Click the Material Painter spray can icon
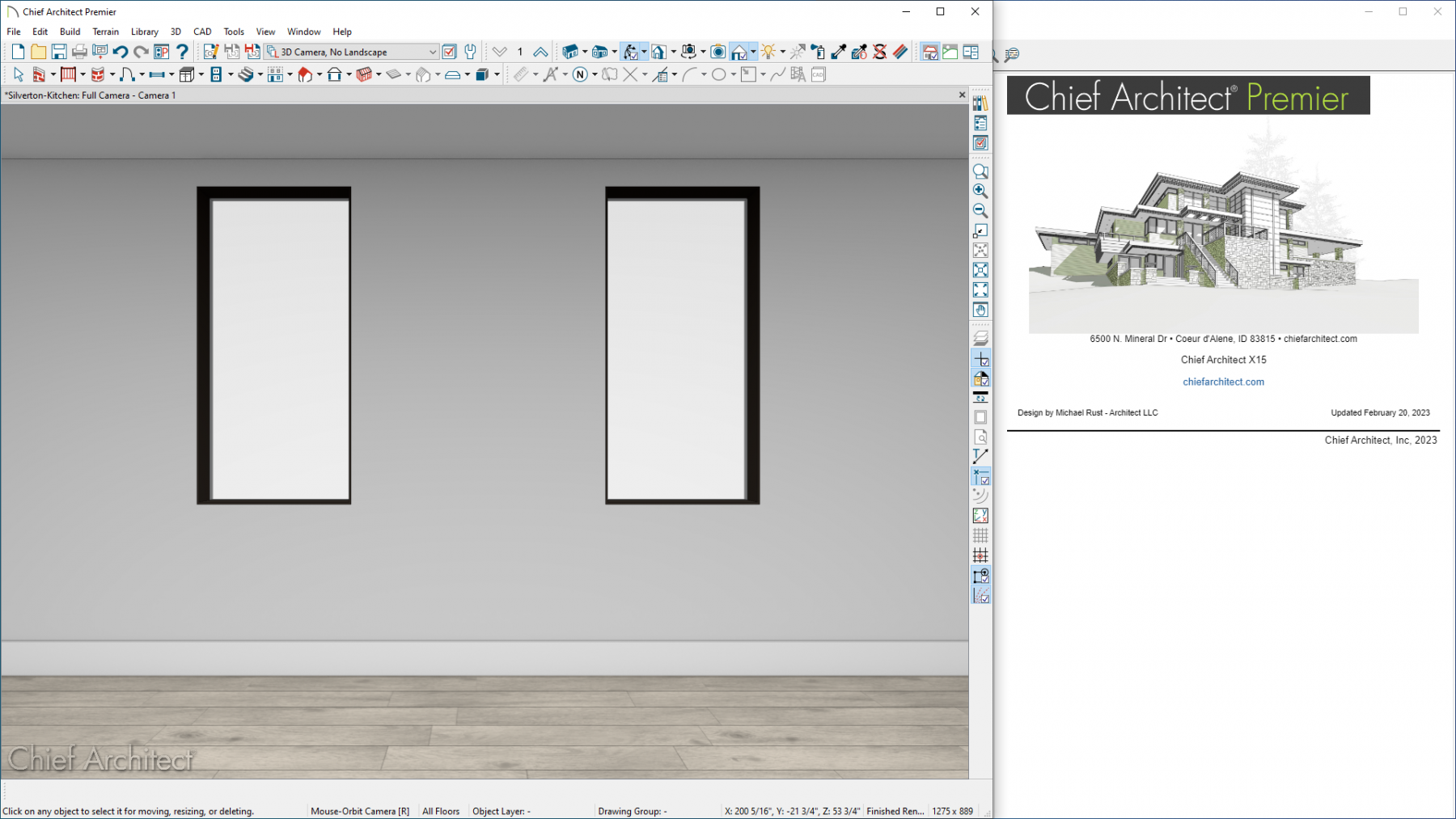Image resolution: width=1456 pixels, height=819 pixels. [x=818, y=52]
